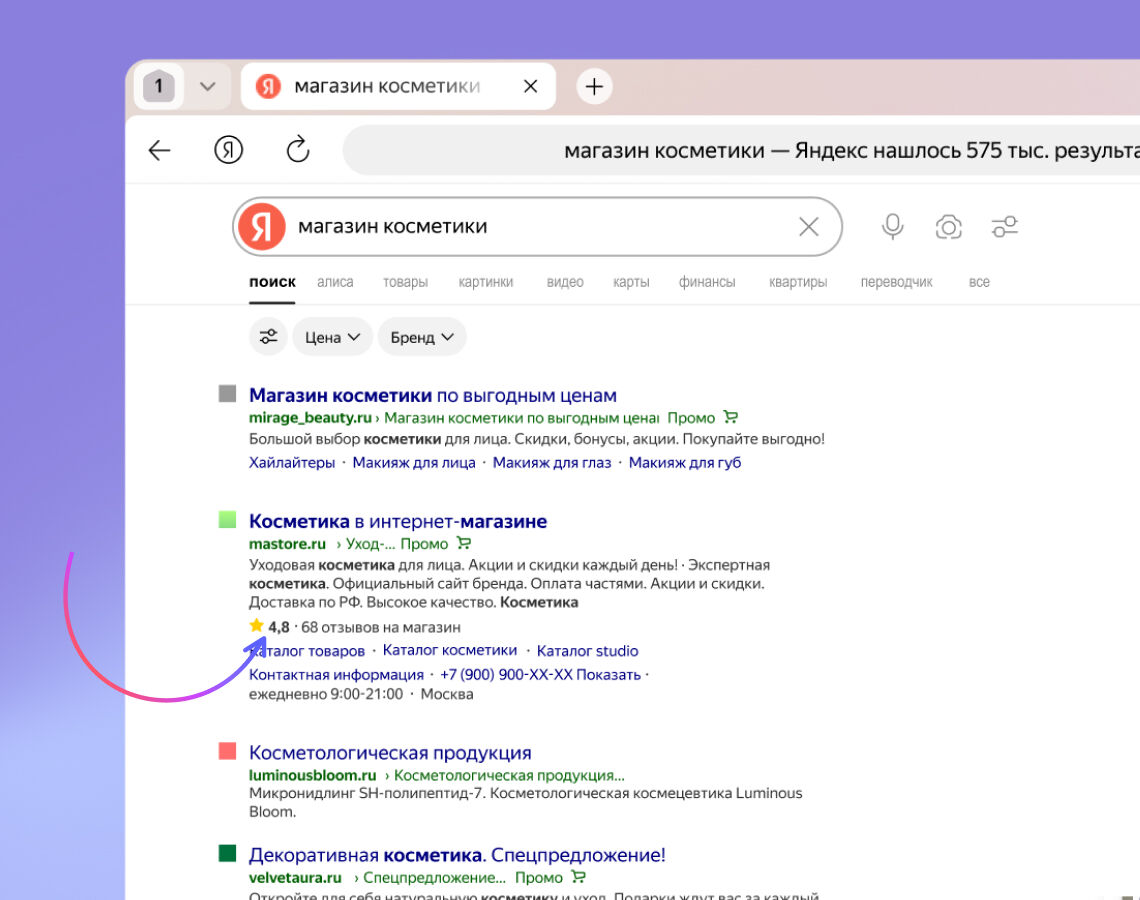
Task: Click the browser back arrow
Action: (x=159, y=150)
